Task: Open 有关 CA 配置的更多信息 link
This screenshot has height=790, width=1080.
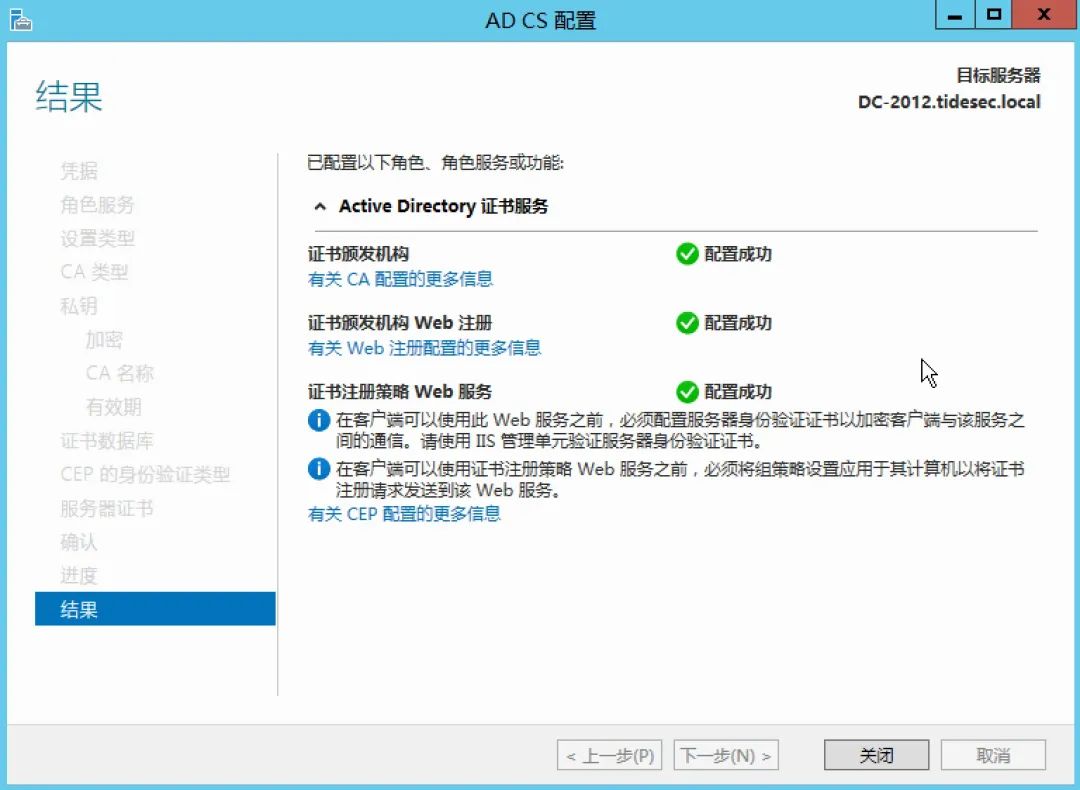Action: click(399, 279)
